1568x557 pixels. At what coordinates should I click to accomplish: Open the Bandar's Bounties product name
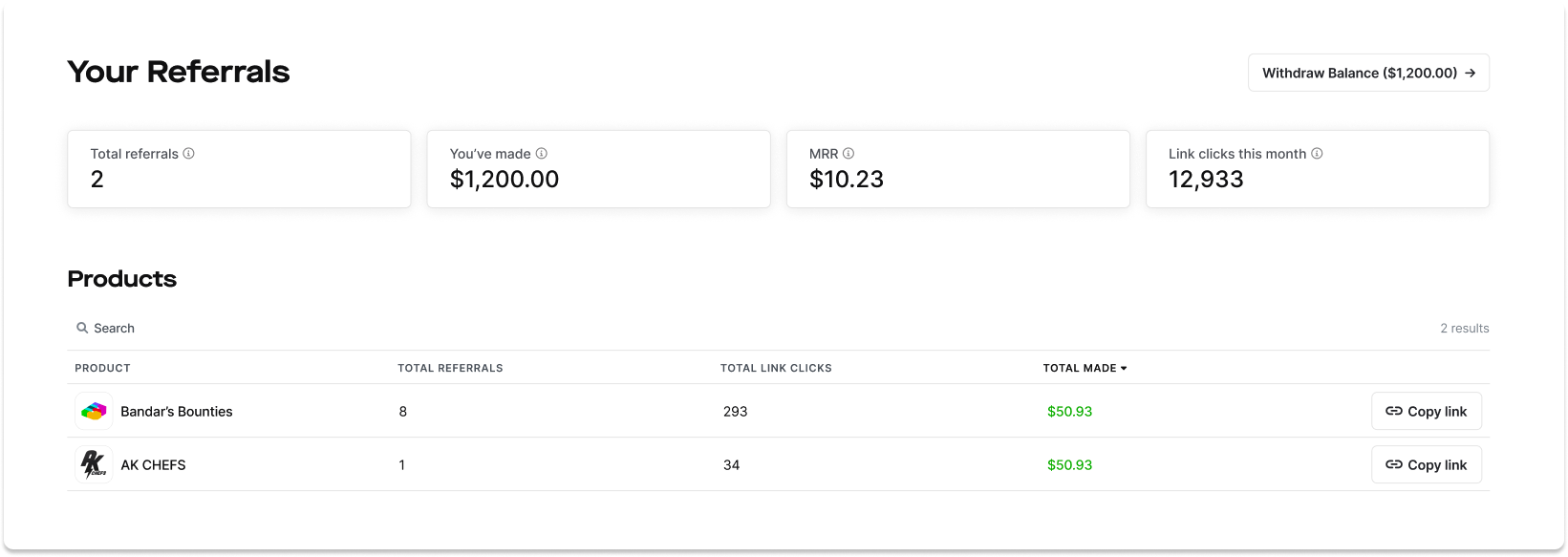click(177, 412)
